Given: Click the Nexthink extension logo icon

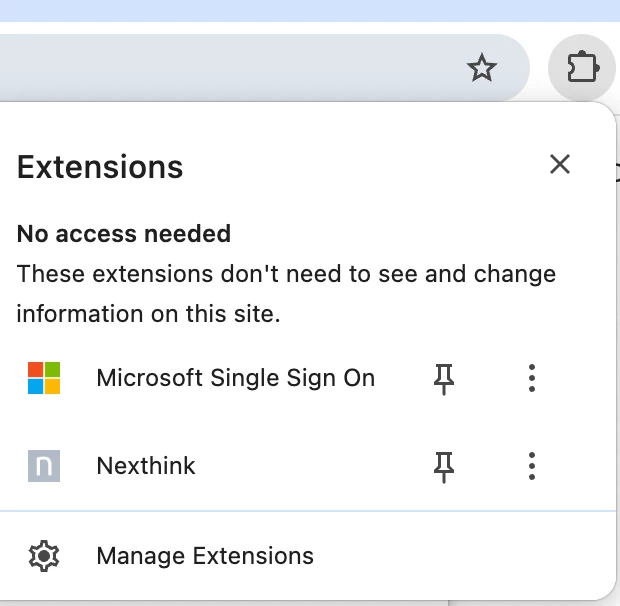Looking at the screenshot, I should [x=44, y=466].
